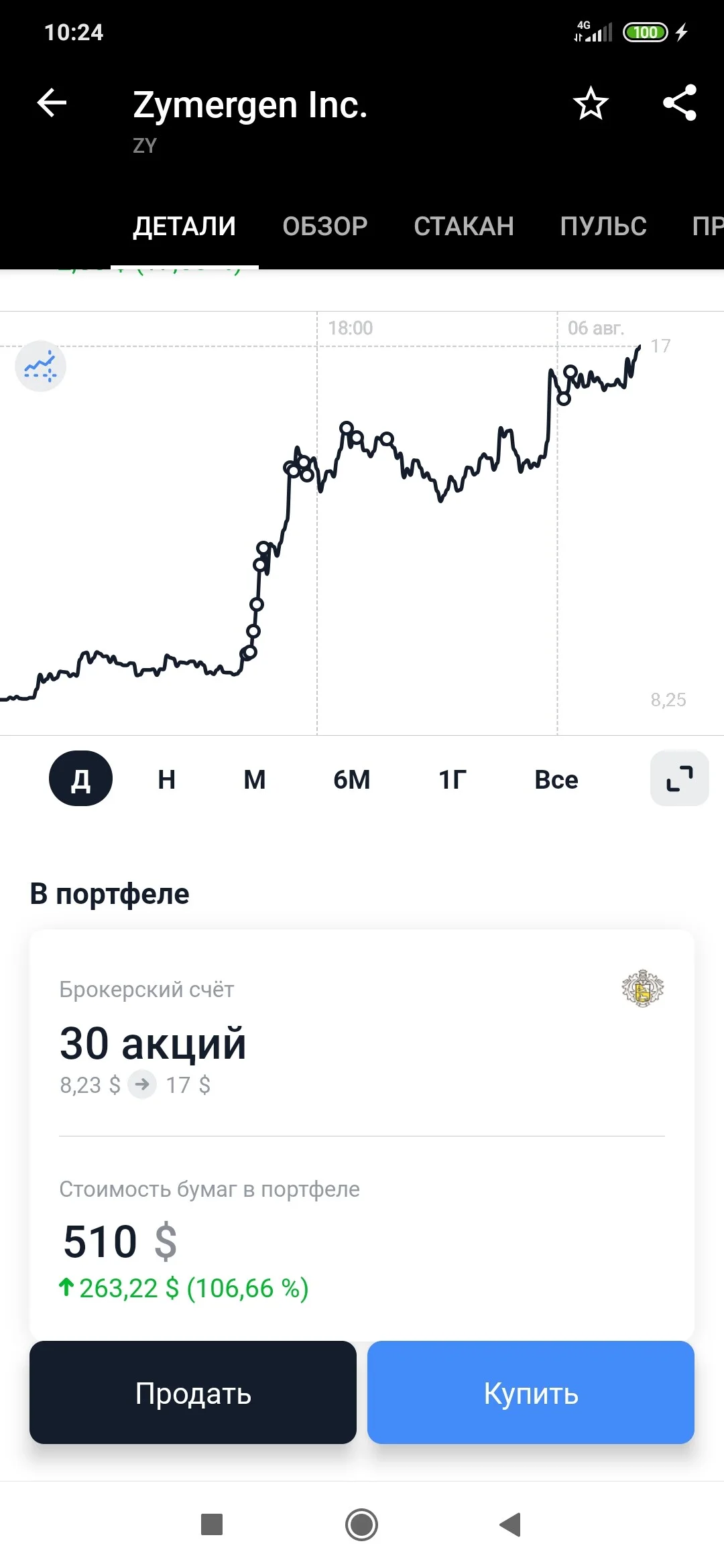Switch to the ОБЗОР tab
The height and width of the screenshot is (1568, 724).
click(325, 226)
